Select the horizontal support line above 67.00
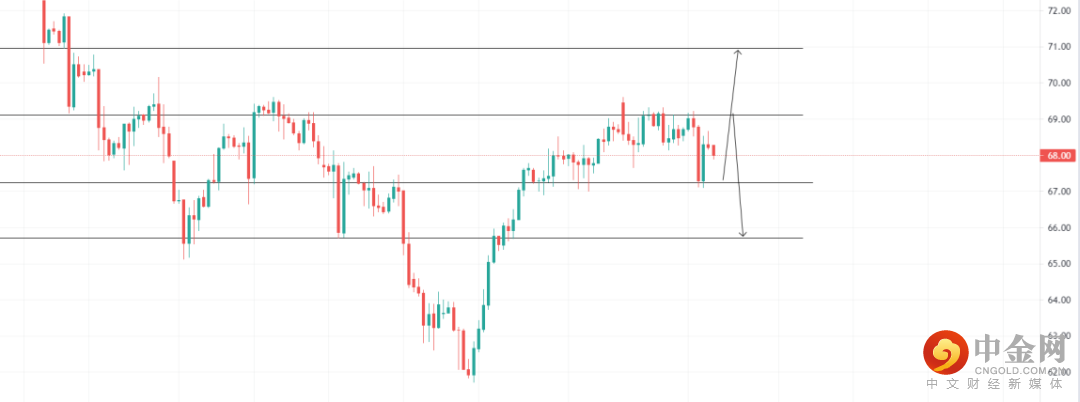Image resolution: width=1080 pixels, height=402 pixels. tap(406, 182)
